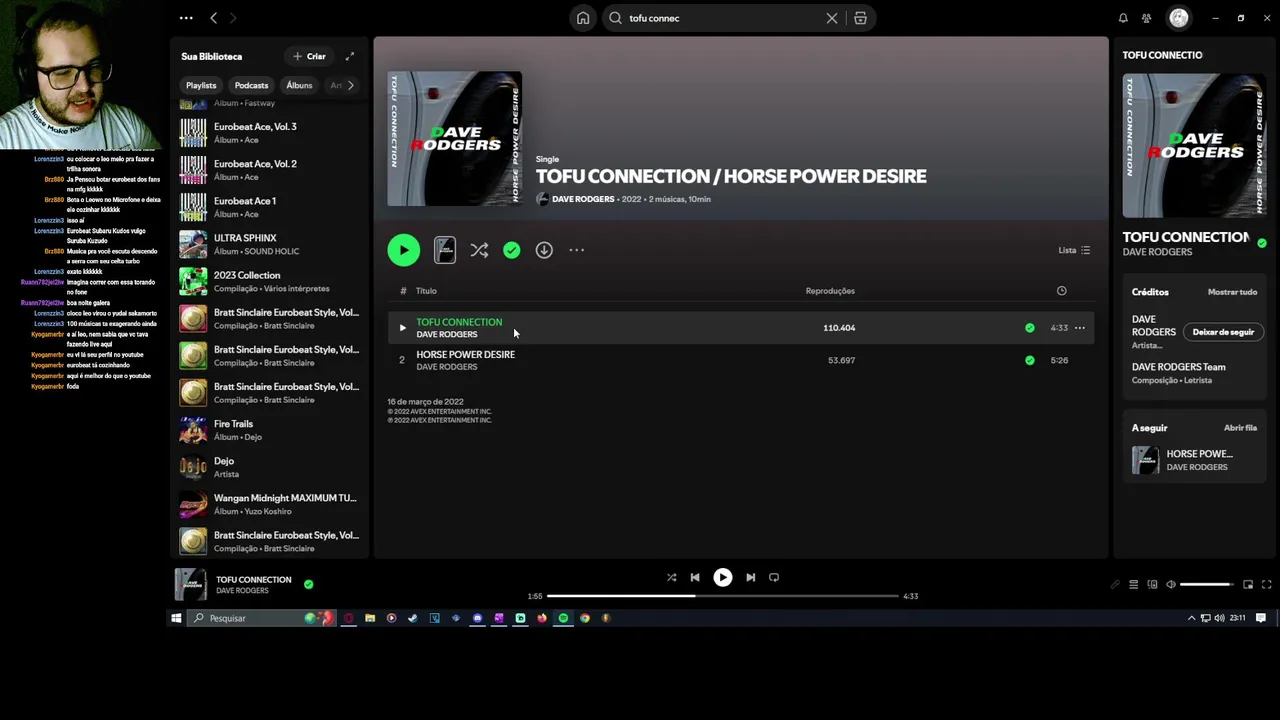This screenshot has height=720, width=1280.
Task: Skip to previous track
Action: coord(695,577)
